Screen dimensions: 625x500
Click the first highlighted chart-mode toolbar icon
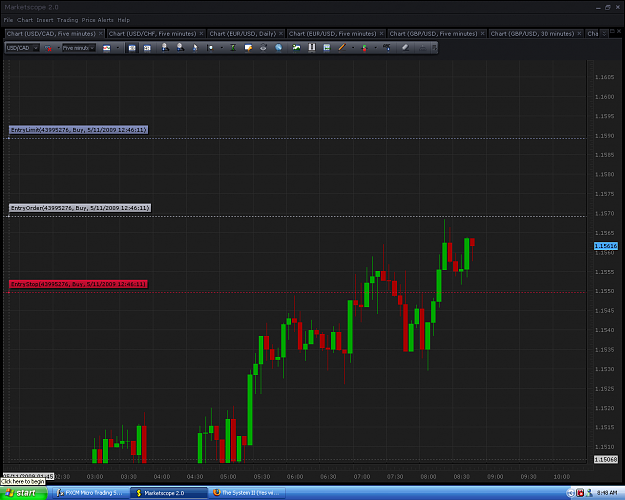coord(132,48)
